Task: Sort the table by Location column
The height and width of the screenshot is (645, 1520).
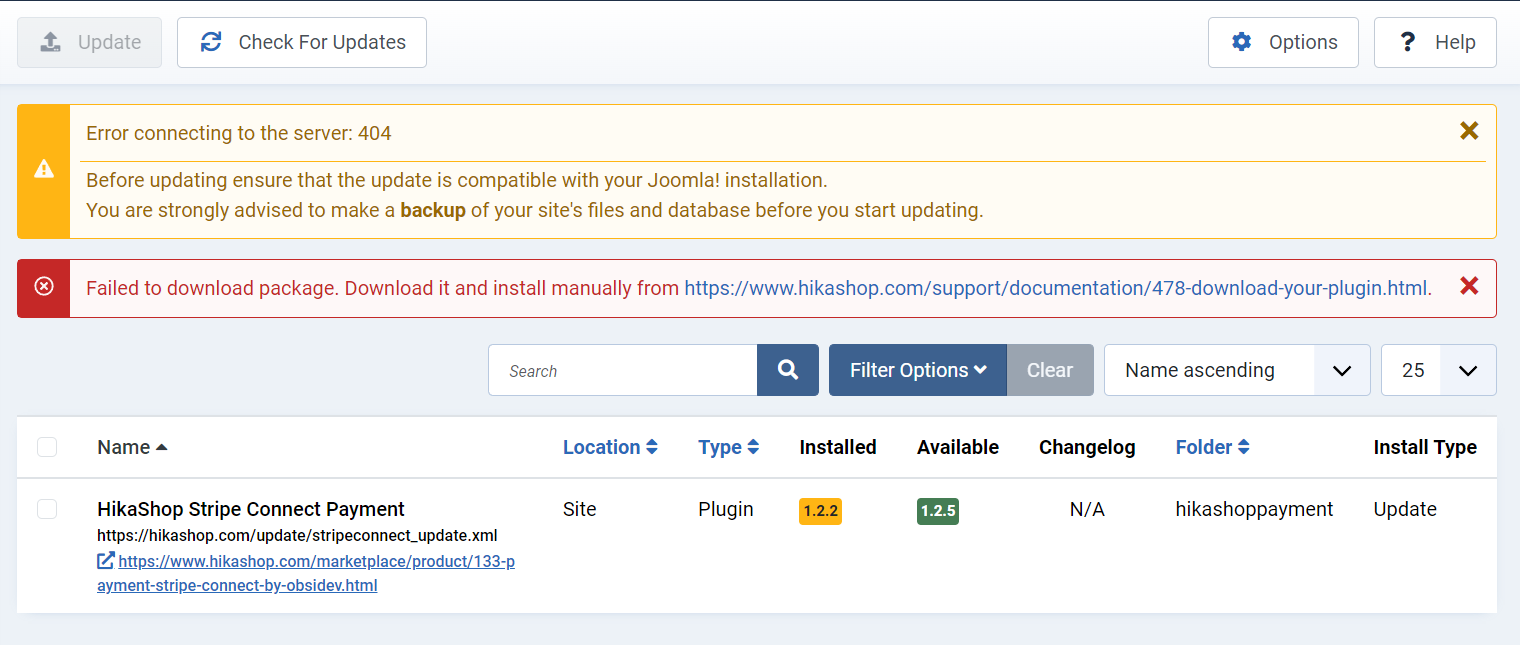Action: tap(610, 447)
